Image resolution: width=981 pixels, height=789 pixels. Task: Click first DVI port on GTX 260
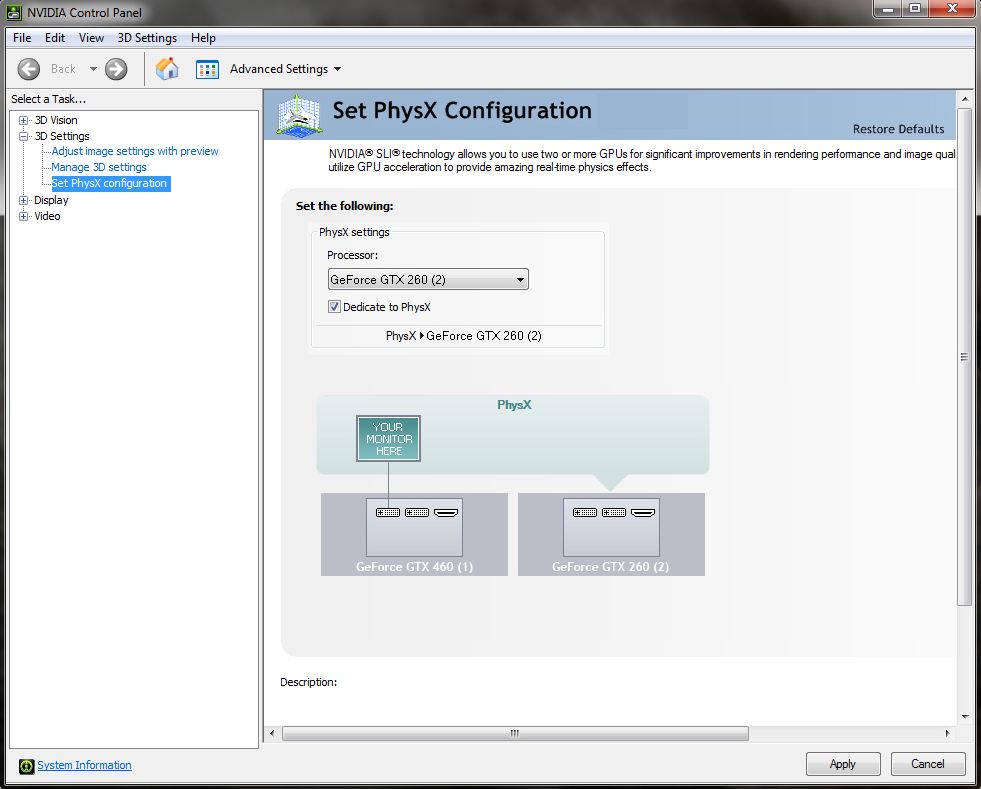coord(585,512)
